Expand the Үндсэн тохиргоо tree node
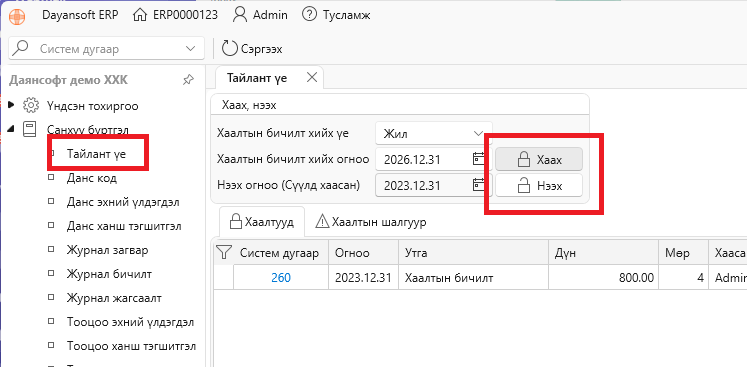 pyautogui.click(x=12, y=104)
